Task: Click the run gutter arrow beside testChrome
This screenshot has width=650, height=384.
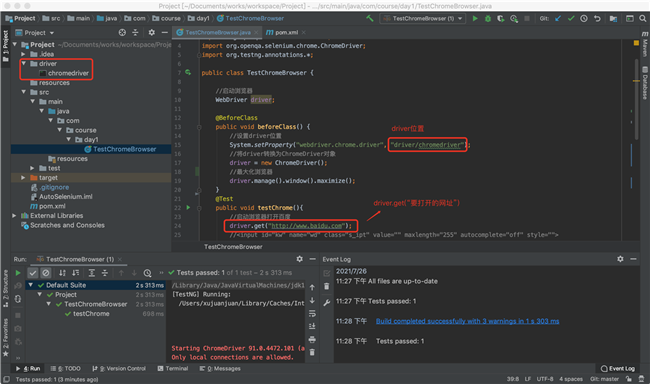Action: click(x=188, y=207)
